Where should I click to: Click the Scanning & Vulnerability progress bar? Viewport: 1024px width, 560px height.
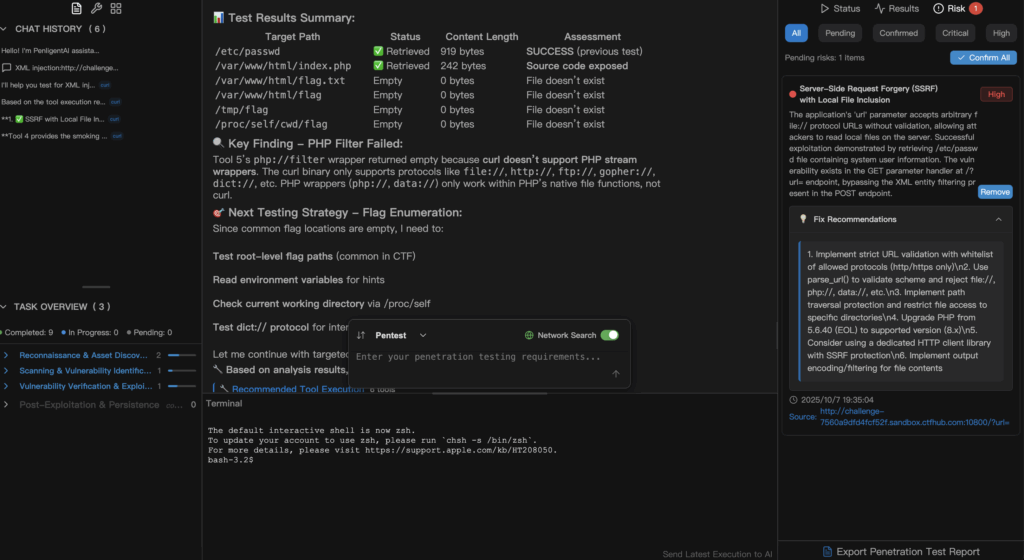tap(181, 370)
